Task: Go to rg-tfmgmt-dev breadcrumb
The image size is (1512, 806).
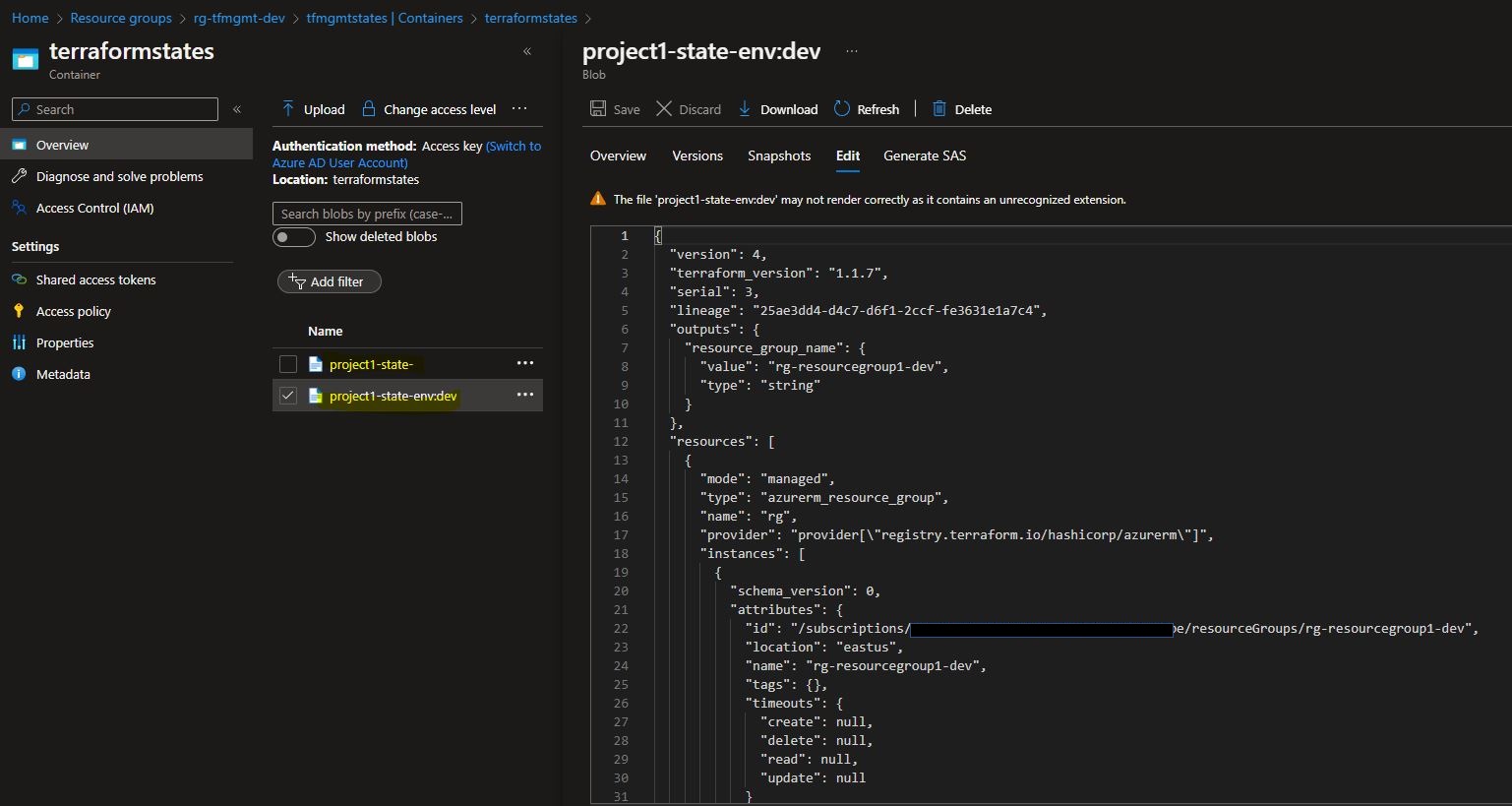Action: (x=239, y=18)
